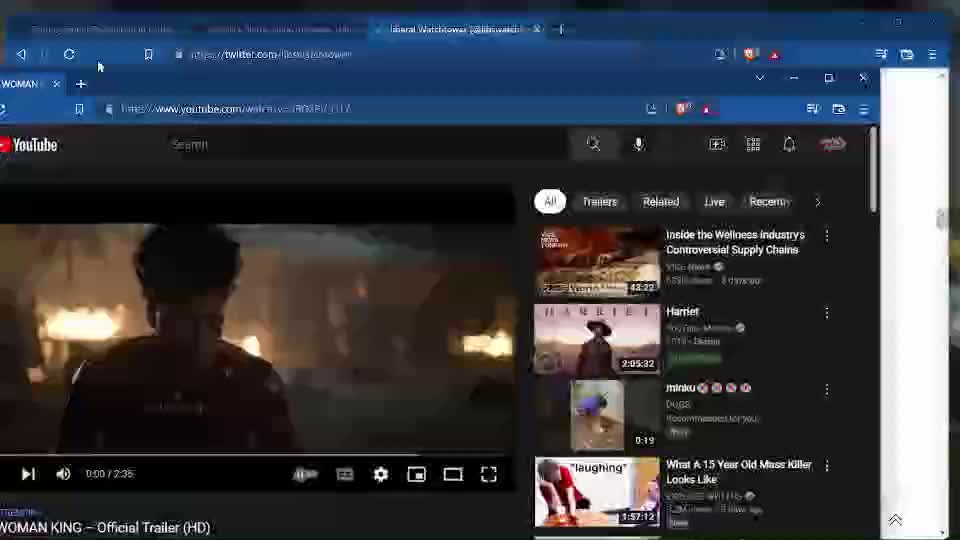
Task: Open the Harriet movie thumbnail
Action: click(598, 339)
